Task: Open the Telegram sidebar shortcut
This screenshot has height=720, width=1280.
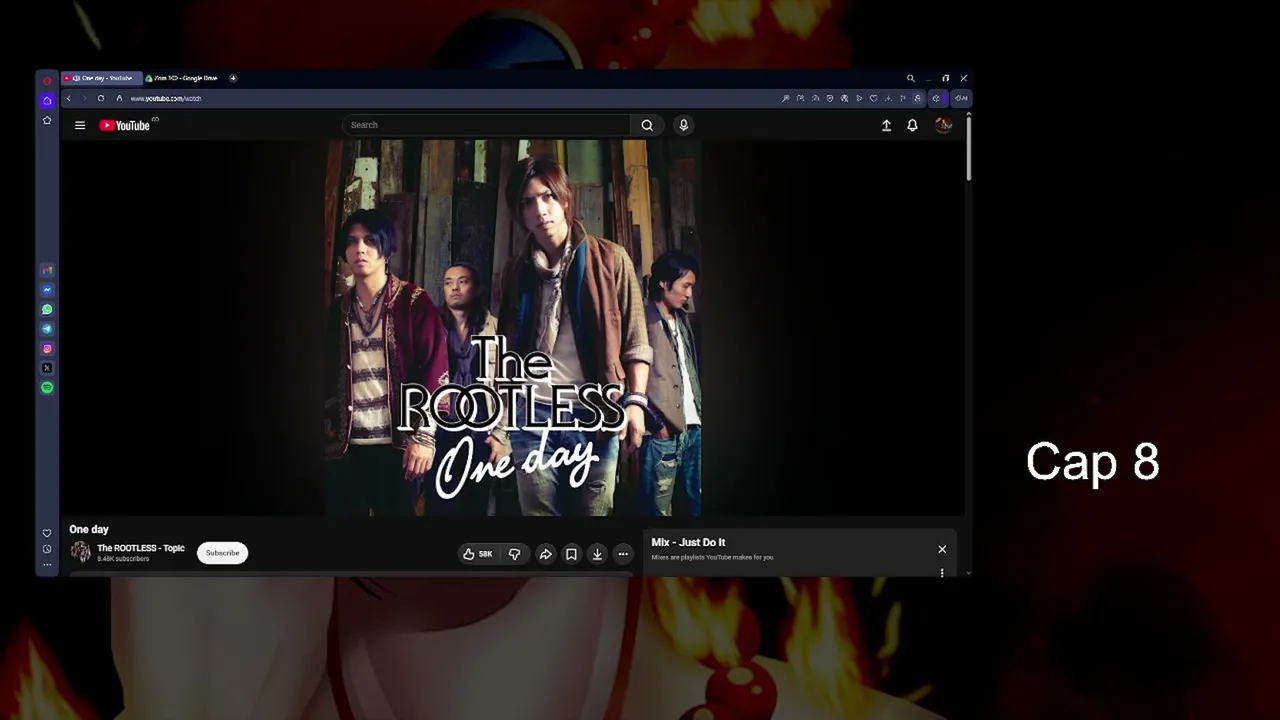Action: 47,329
